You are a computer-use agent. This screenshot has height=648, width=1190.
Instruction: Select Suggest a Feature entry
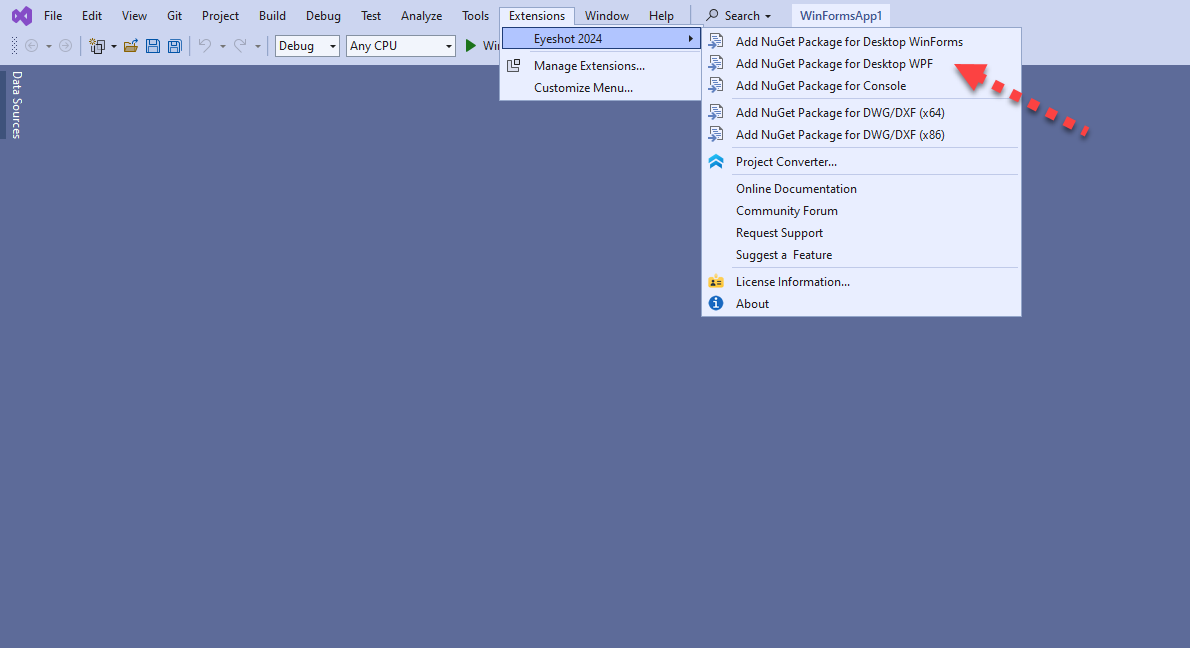click(x=861, y=254)
